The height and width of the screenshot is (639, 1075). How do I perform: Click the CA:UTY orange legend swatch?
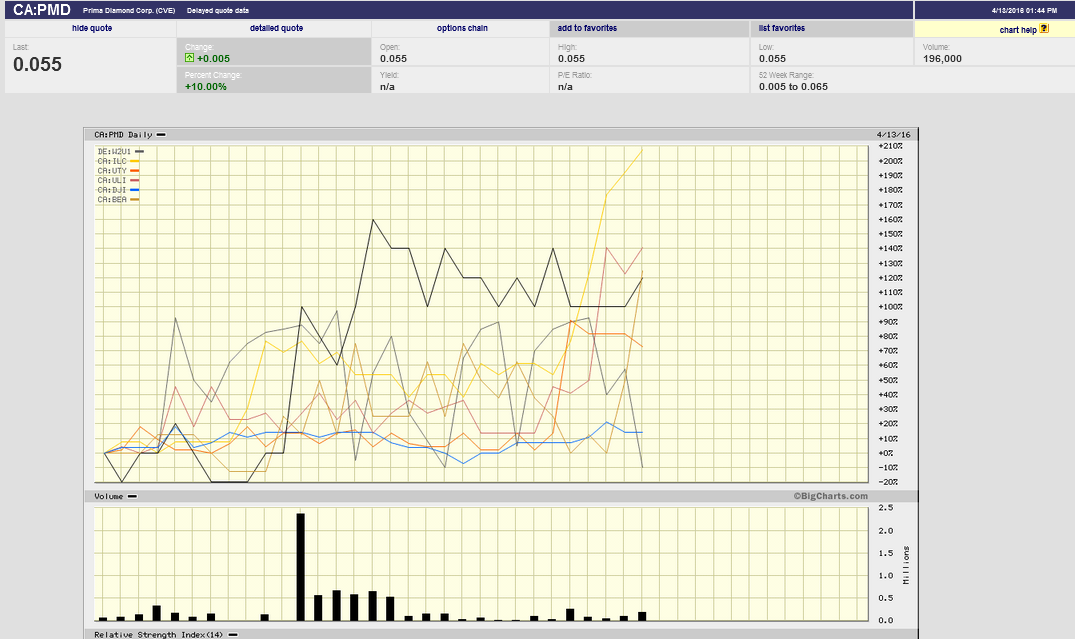tap(134, 171)
